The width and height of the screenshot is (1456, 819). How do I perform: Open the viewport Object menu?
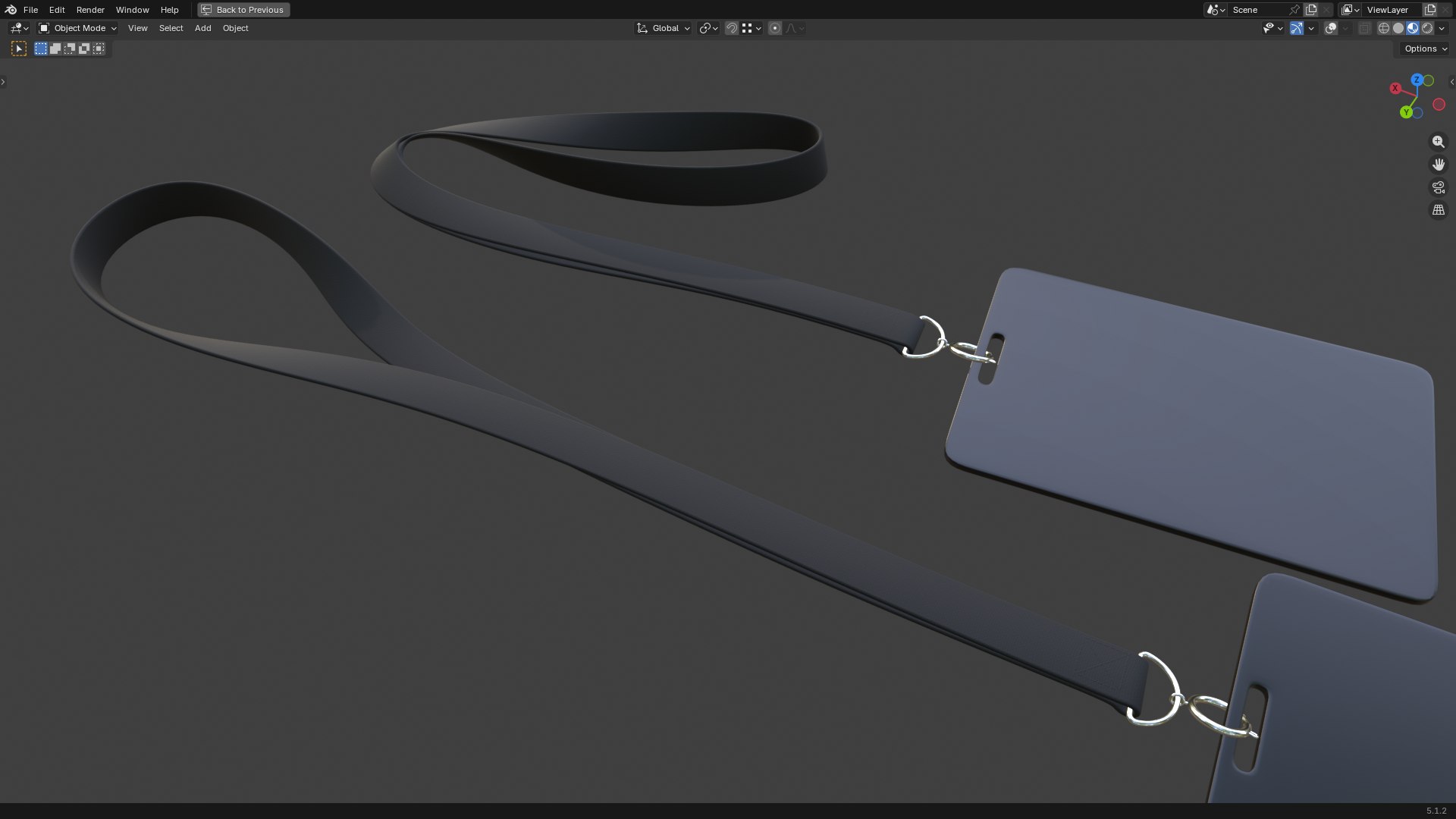pos(235,28)
